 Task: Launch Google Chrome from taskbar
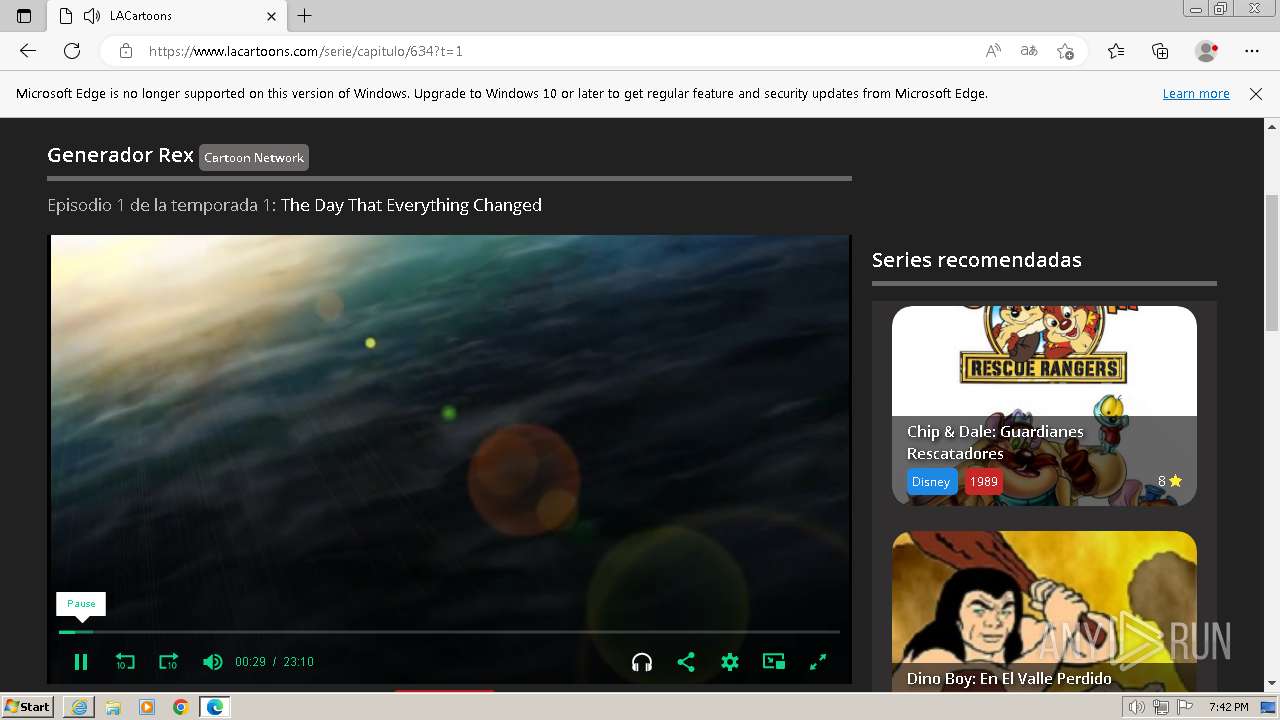pyautogui.click(x=181, y=707)
